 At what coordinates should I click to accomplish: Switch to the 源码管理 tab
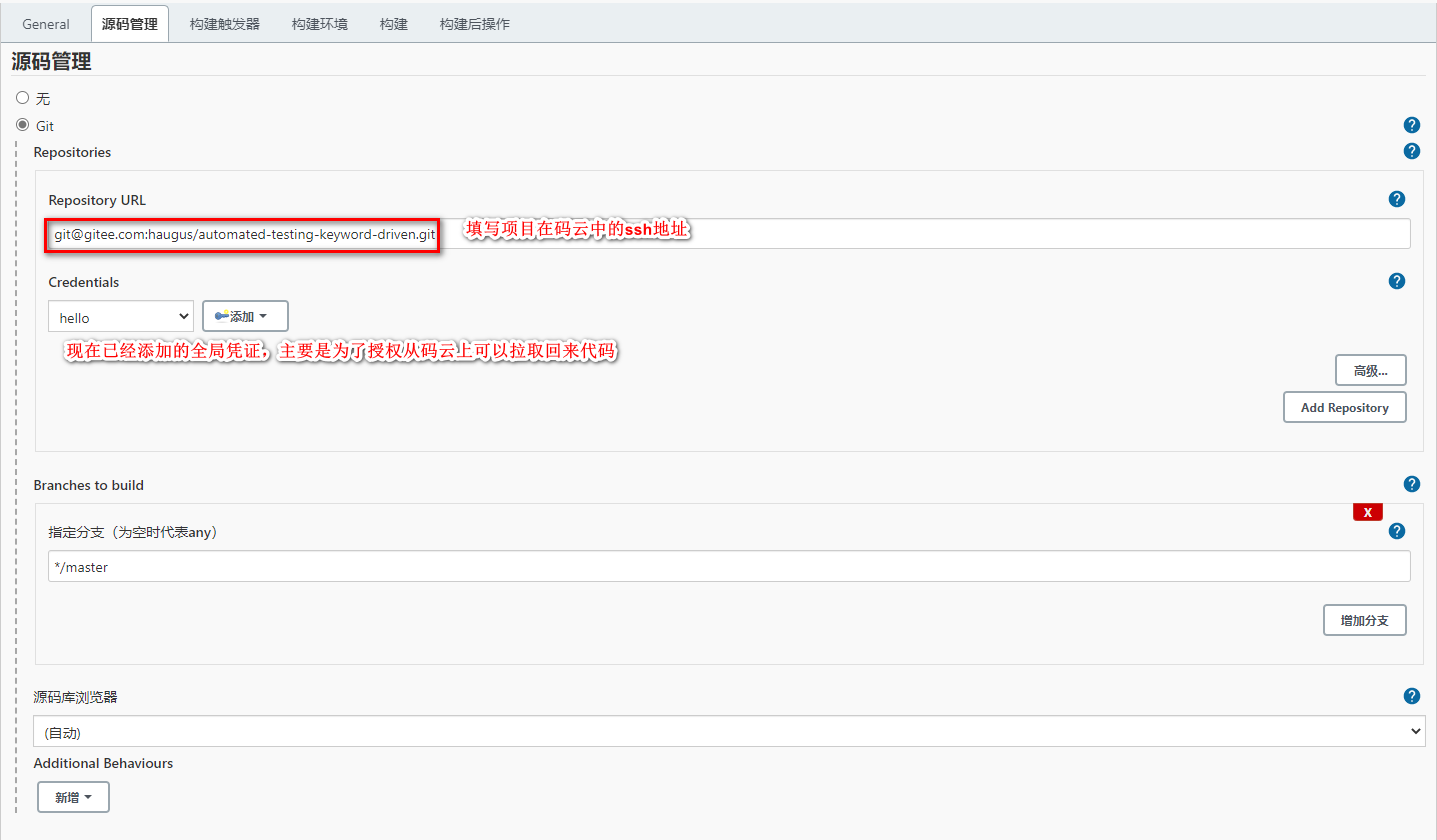[x=130, y=24]
